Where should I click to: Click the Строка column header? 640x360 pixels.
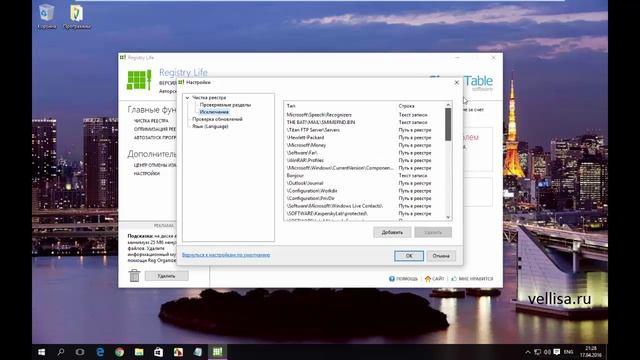pyautogui.click(x=406, y=106)
